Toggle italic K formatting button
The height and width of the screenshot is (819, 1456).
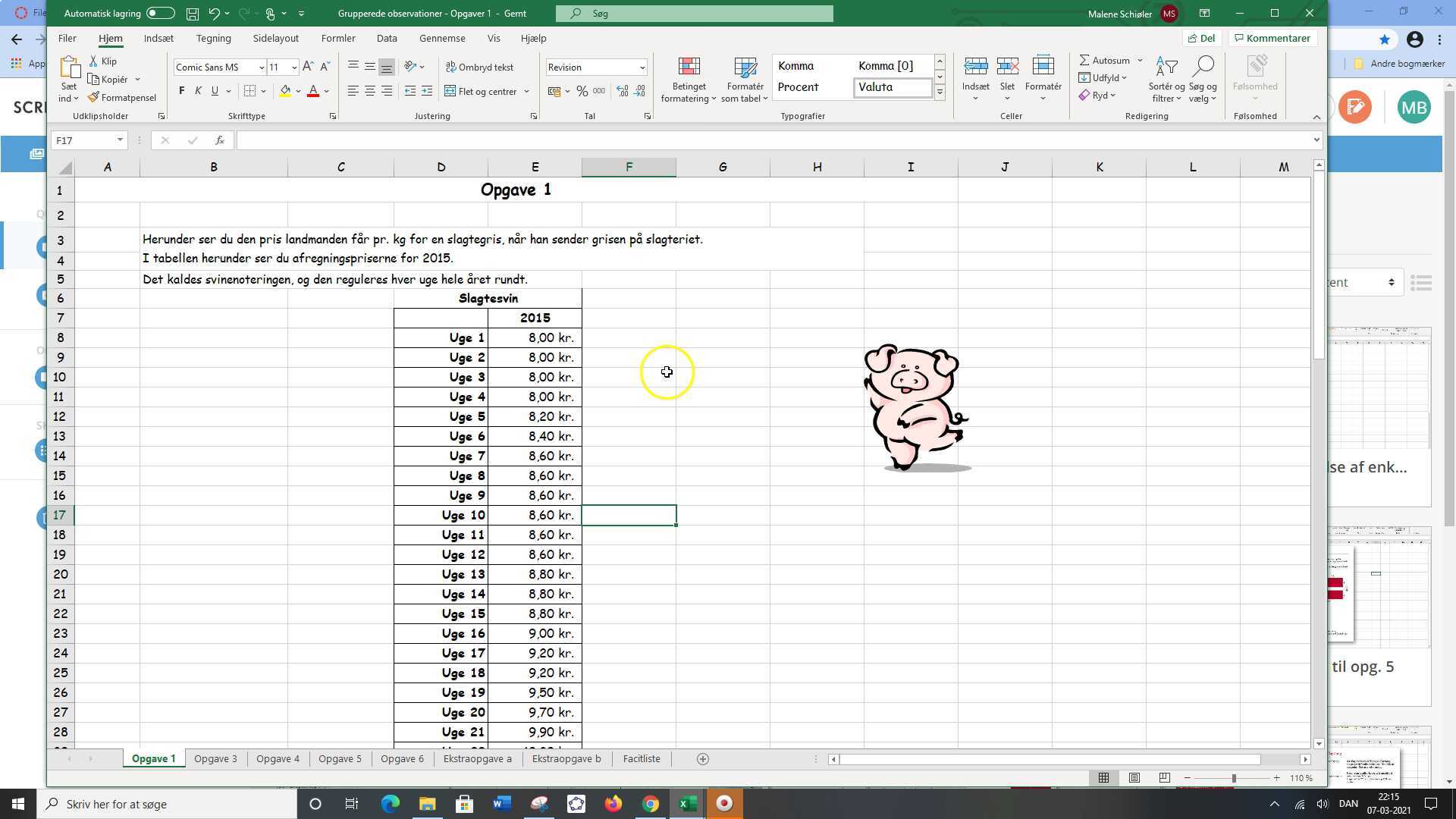point(198,91)
